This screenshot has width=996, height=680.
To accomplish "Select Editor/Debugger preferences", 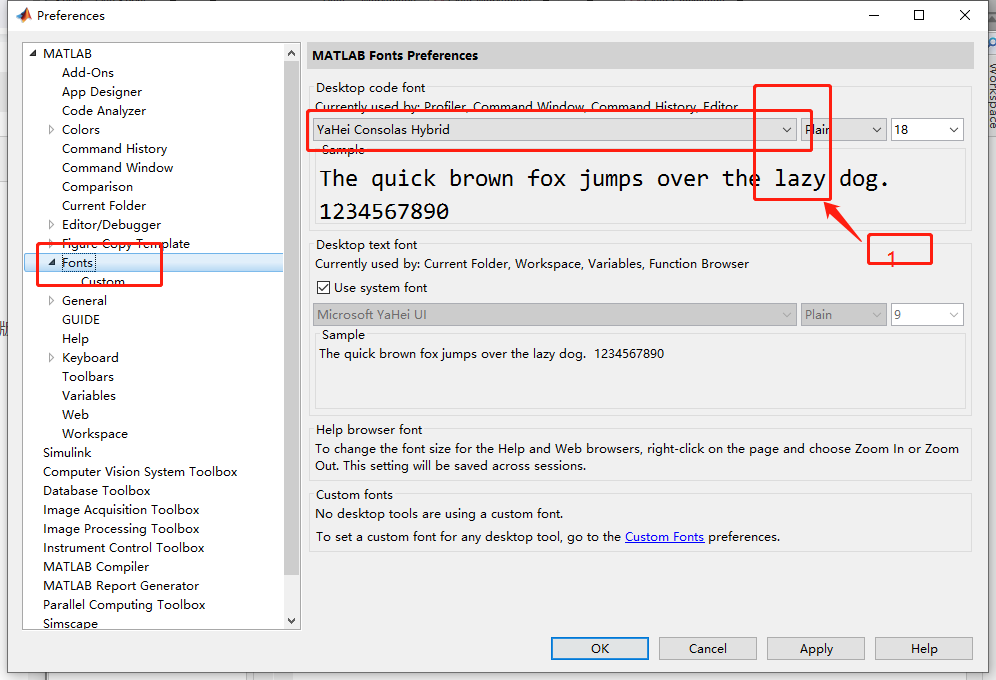I will click(111, 225).
